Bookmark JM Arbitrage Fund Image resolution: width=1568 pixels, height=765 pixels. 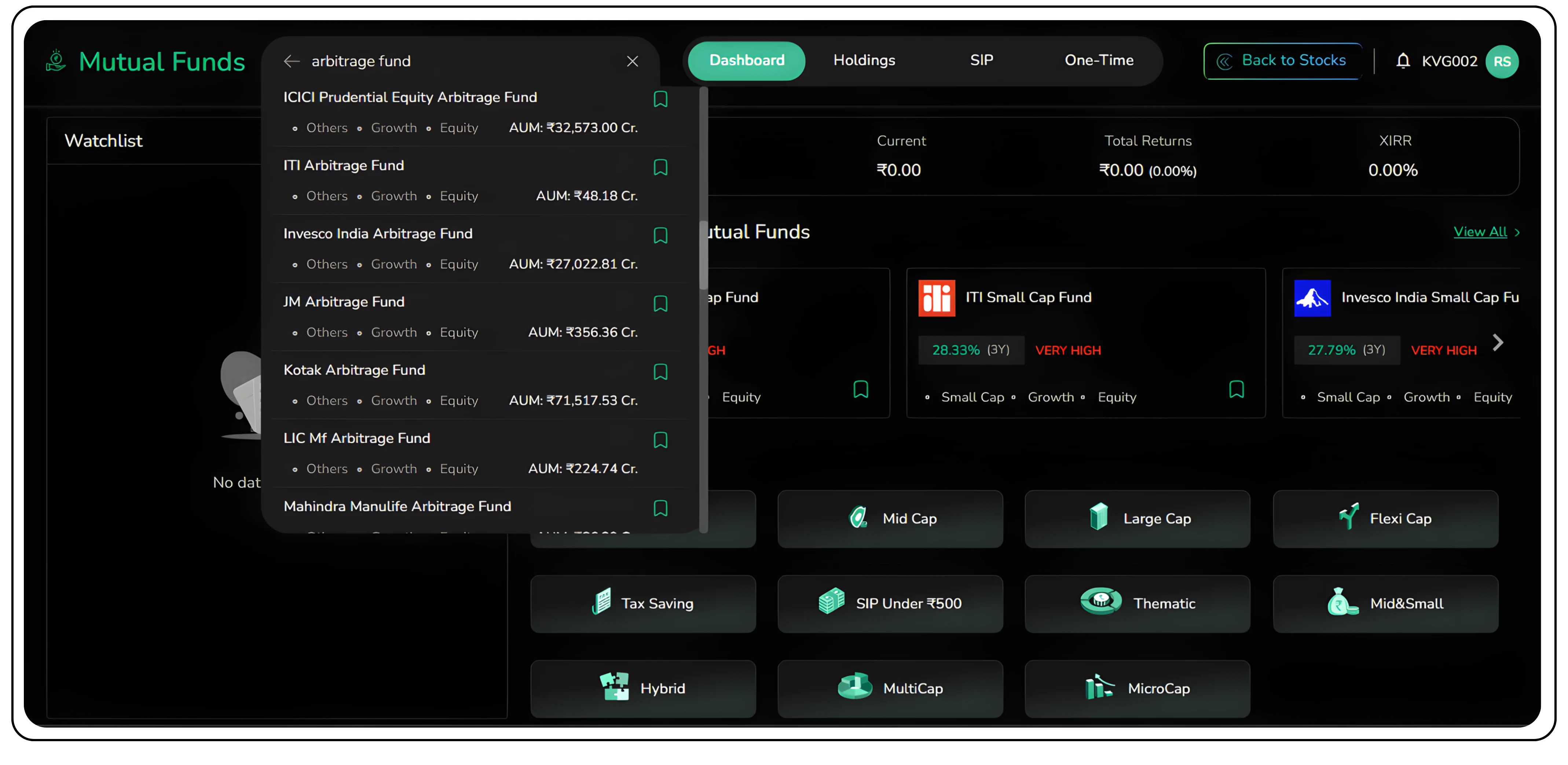(660, 304)
